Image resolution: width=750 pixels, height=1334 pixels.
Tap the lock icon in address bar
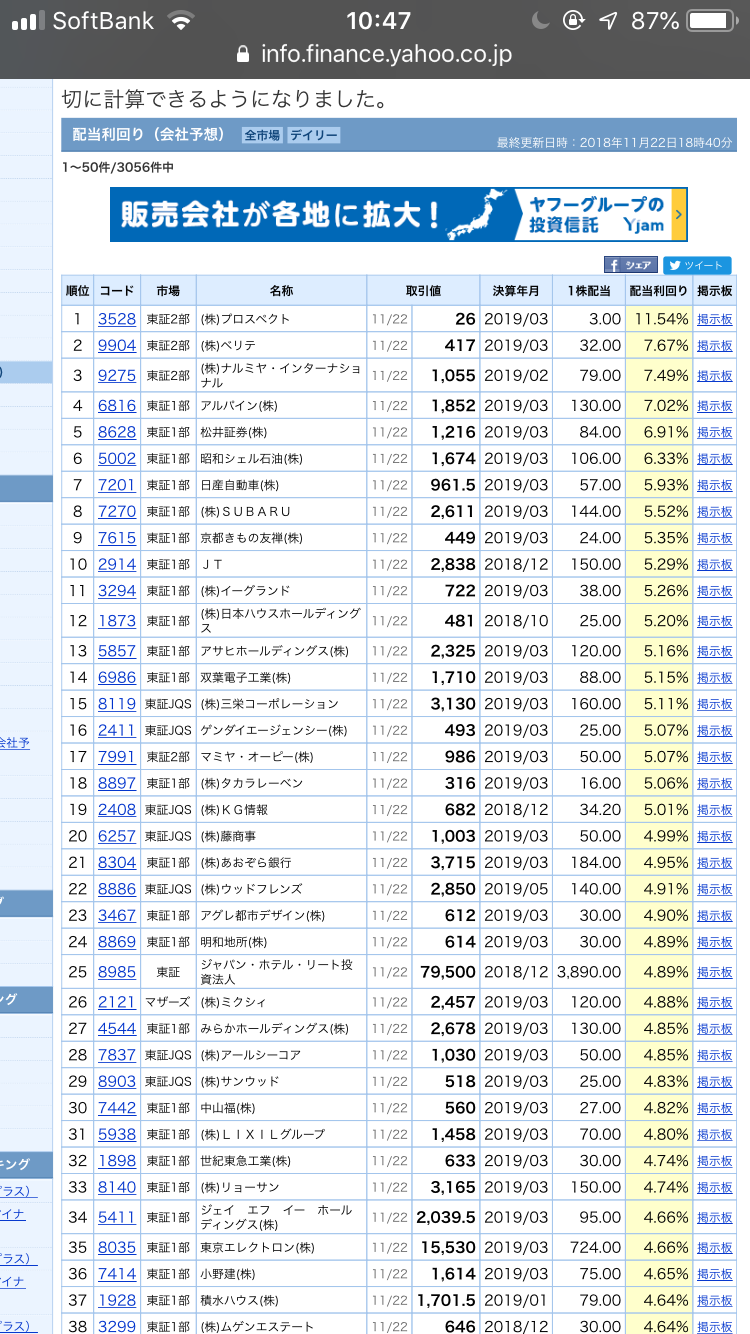tap(243, 54)
